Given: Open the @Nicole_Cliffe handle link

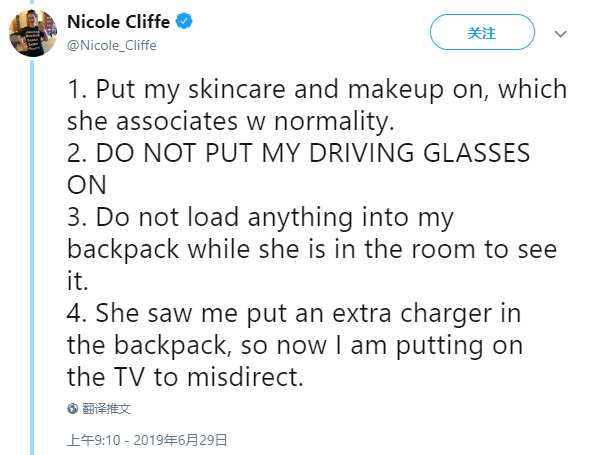Looking at the screenshot, I should 111,45.
